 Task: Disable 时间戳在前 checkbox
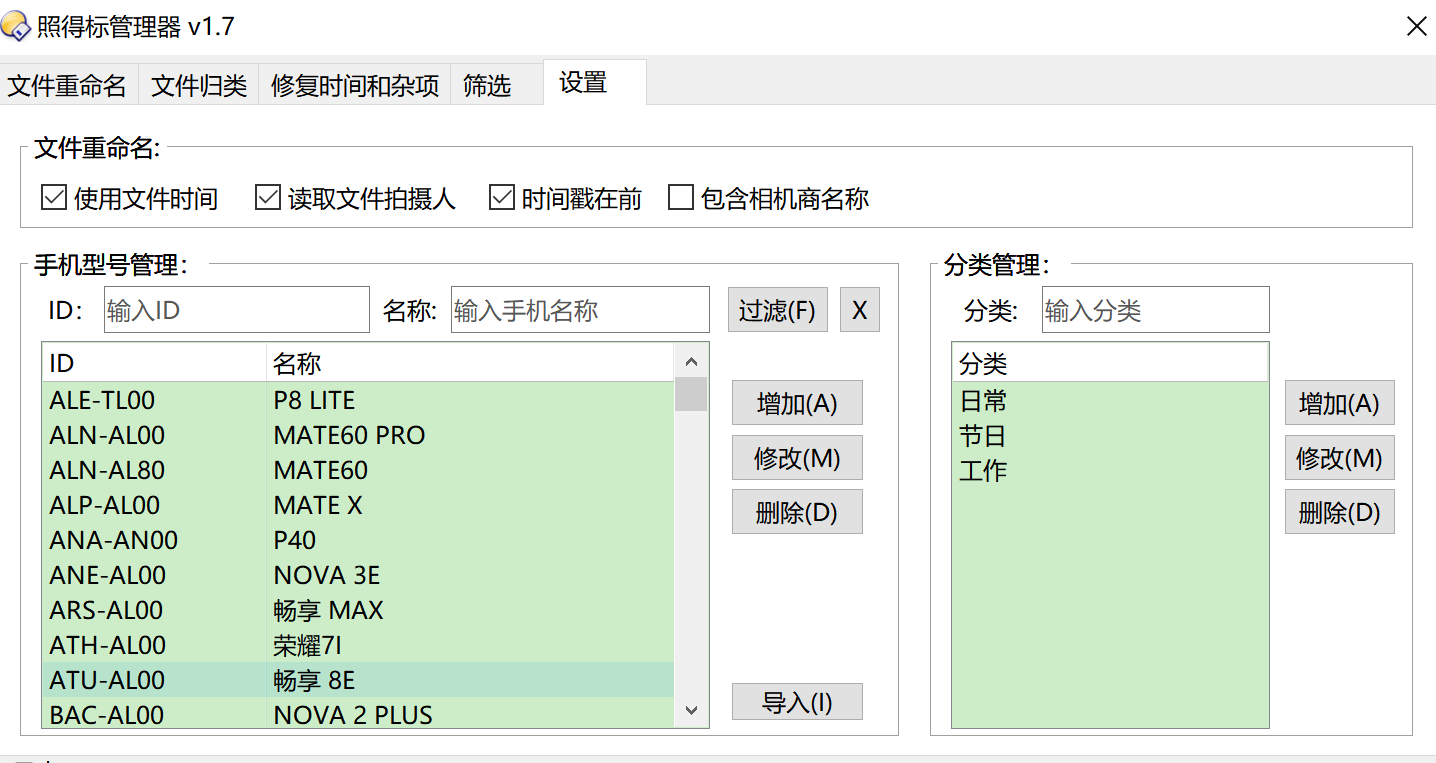point(502,198)
